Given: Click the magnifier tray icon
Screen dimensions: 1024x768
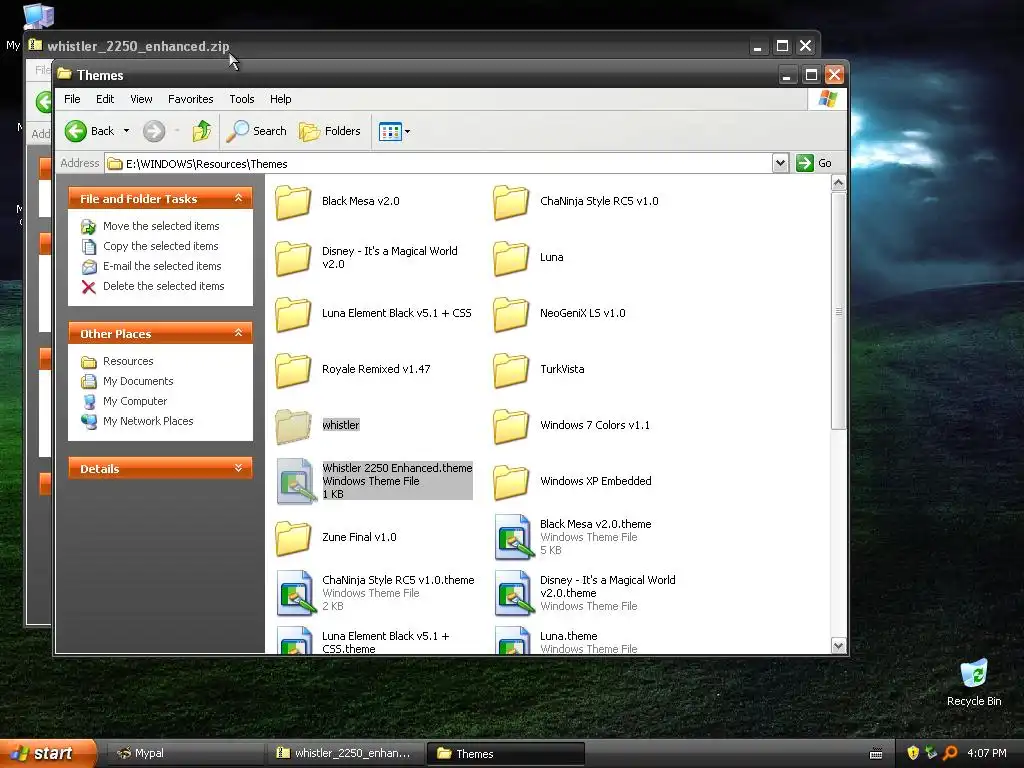Looking at the screenshot, I should pos(950,753).
